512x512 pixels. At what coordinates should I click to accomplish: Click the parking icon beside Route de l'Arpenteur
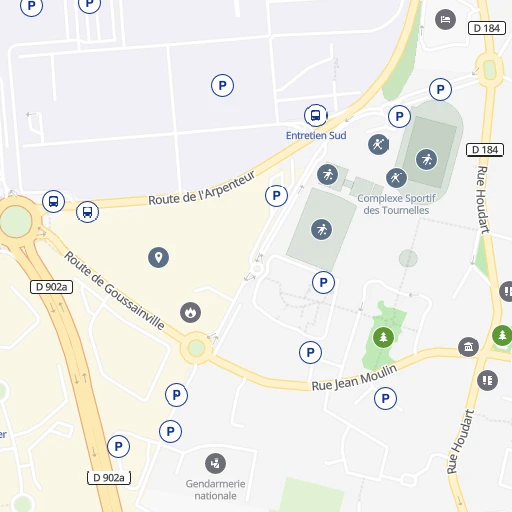[x=276, y=196]
